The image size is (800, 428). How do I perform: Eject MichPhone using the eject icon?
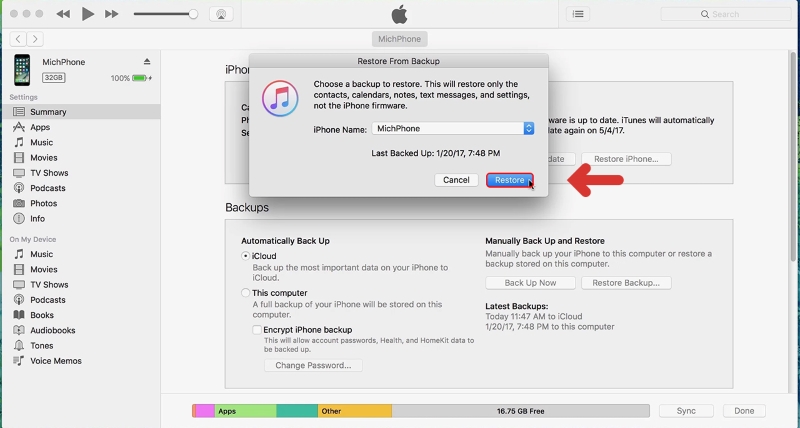click(x=147, y=62)
